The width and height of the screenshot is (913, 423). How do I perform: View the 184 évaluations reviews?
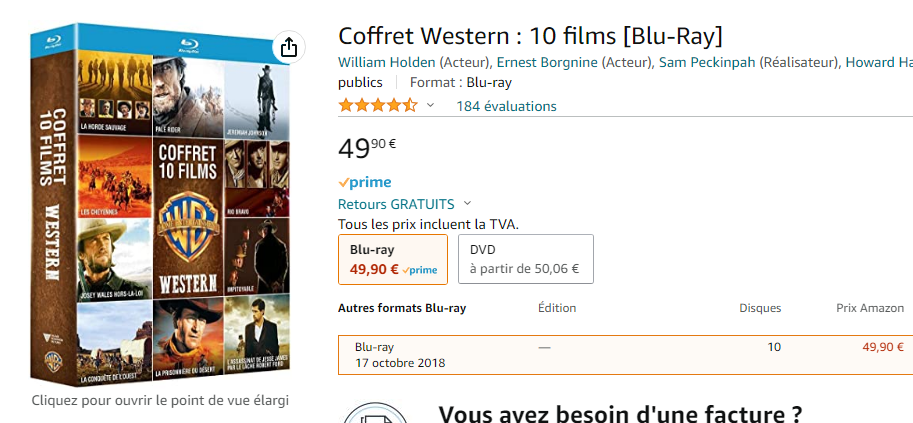click(x=506, y=106)
